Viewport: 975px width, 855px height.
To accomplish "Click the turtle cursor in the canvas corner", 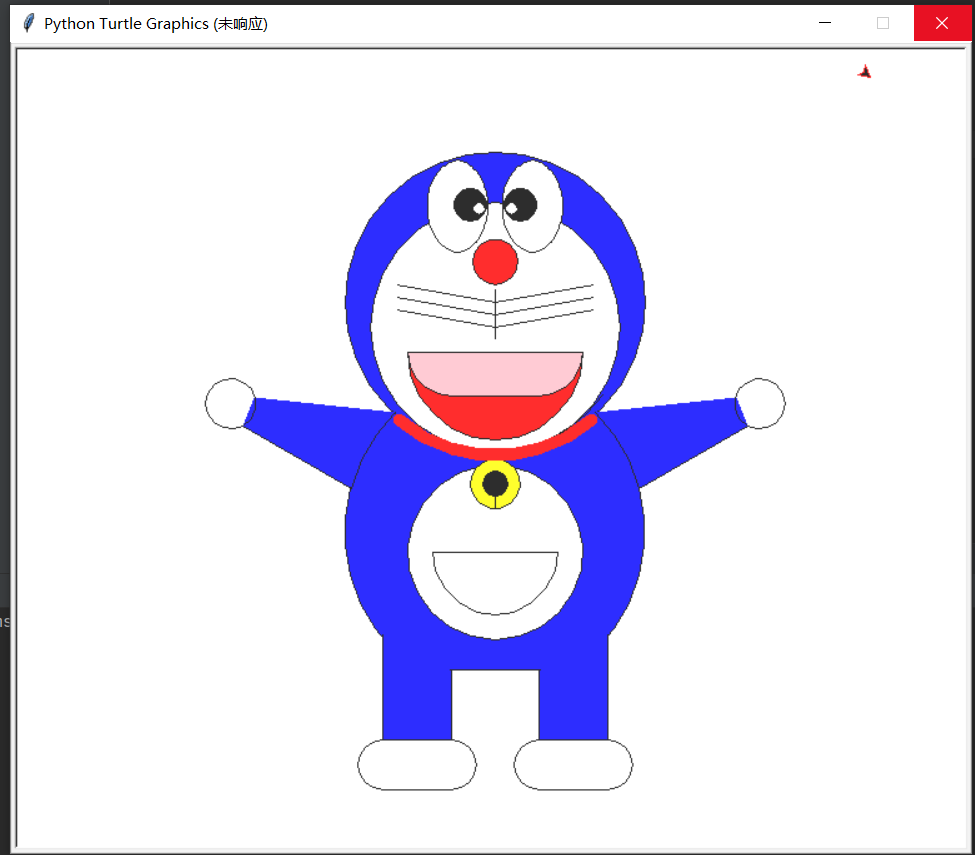I will point(864,71).
